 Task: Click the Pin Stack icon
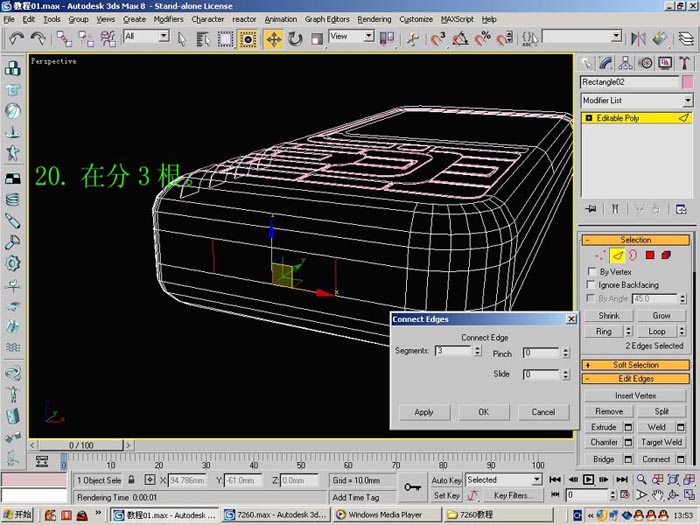pos(591,209)
